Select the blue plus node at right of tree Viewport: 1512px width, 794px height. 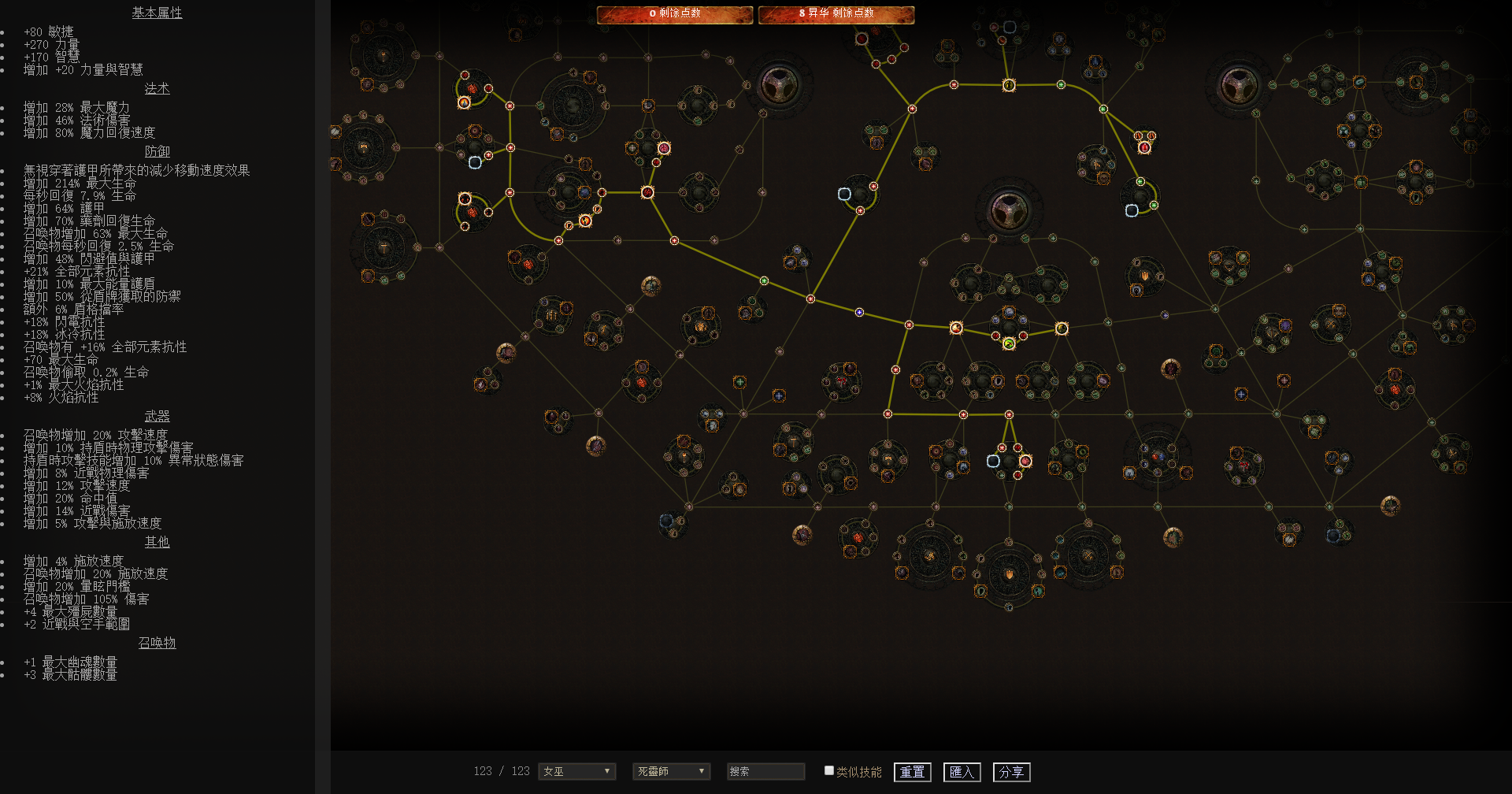1241,394
